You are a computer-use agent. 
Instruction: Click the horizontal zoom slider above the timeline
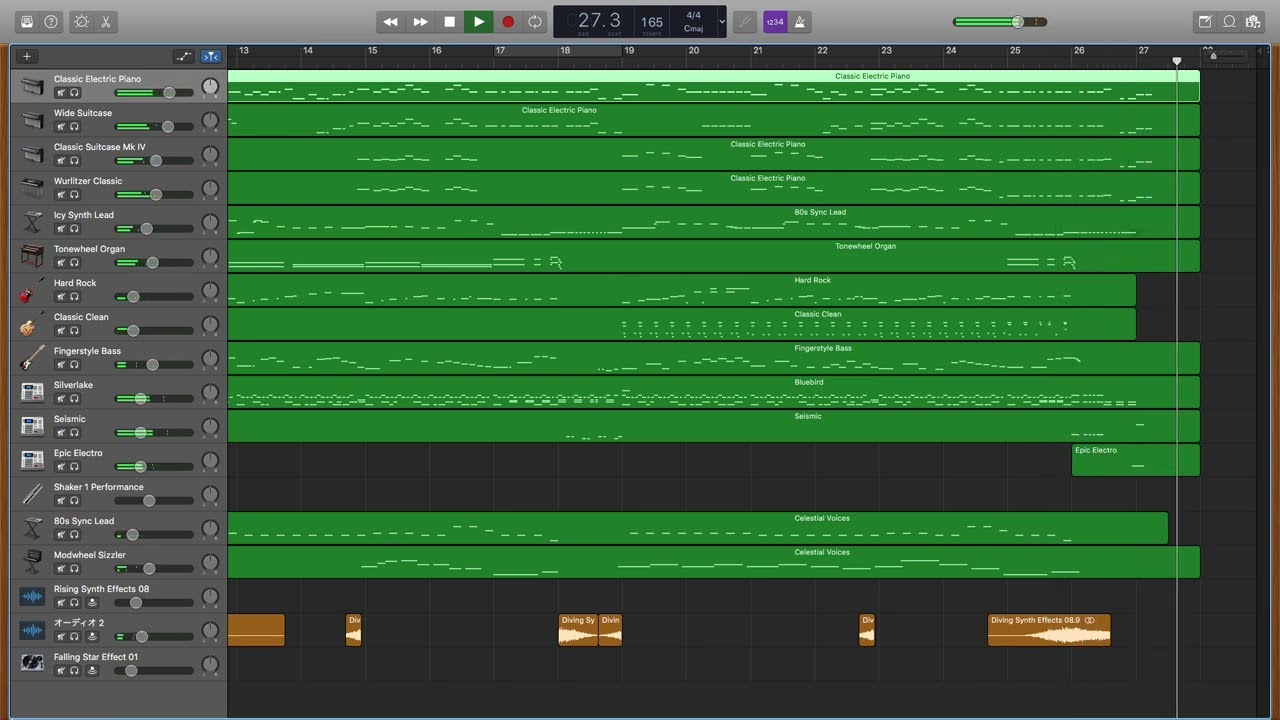point(1228,56)
